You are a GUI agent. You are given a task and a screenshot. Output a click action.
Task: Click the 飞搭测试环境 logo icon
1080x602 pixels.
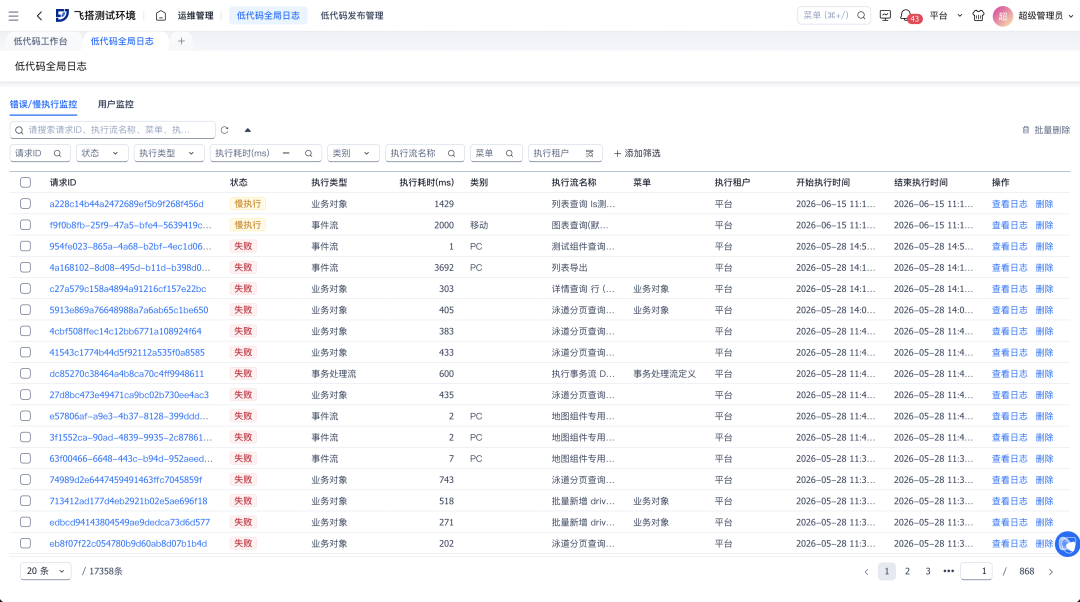[x=62, y=15]
